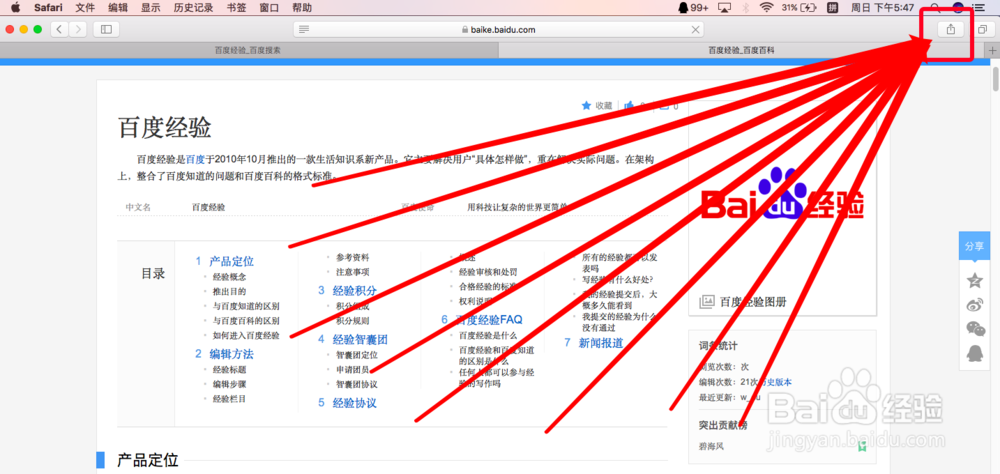Screen dimensions: 1000x474
Task: Click the Share button in Safari toolbar
Action: pyautogui.click(x=950, y=29)
